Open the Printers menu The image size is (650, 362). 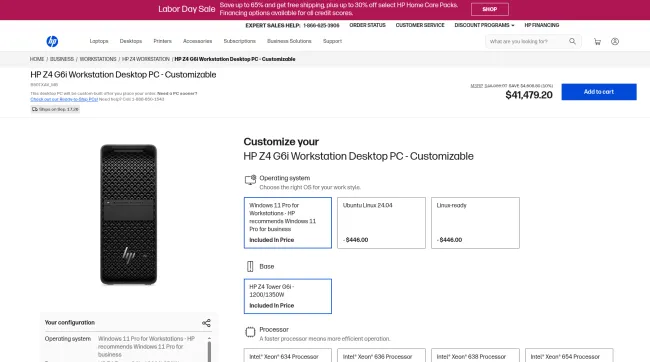(162, 41)
